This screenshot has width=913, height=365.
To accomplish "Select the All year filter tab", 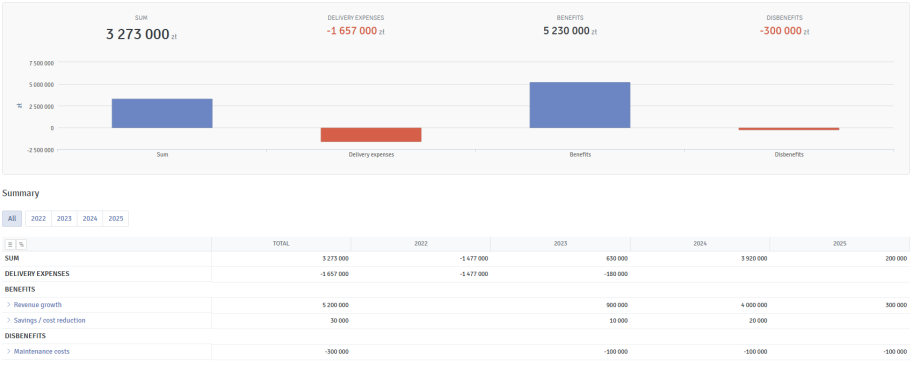I will click(12, 218).
